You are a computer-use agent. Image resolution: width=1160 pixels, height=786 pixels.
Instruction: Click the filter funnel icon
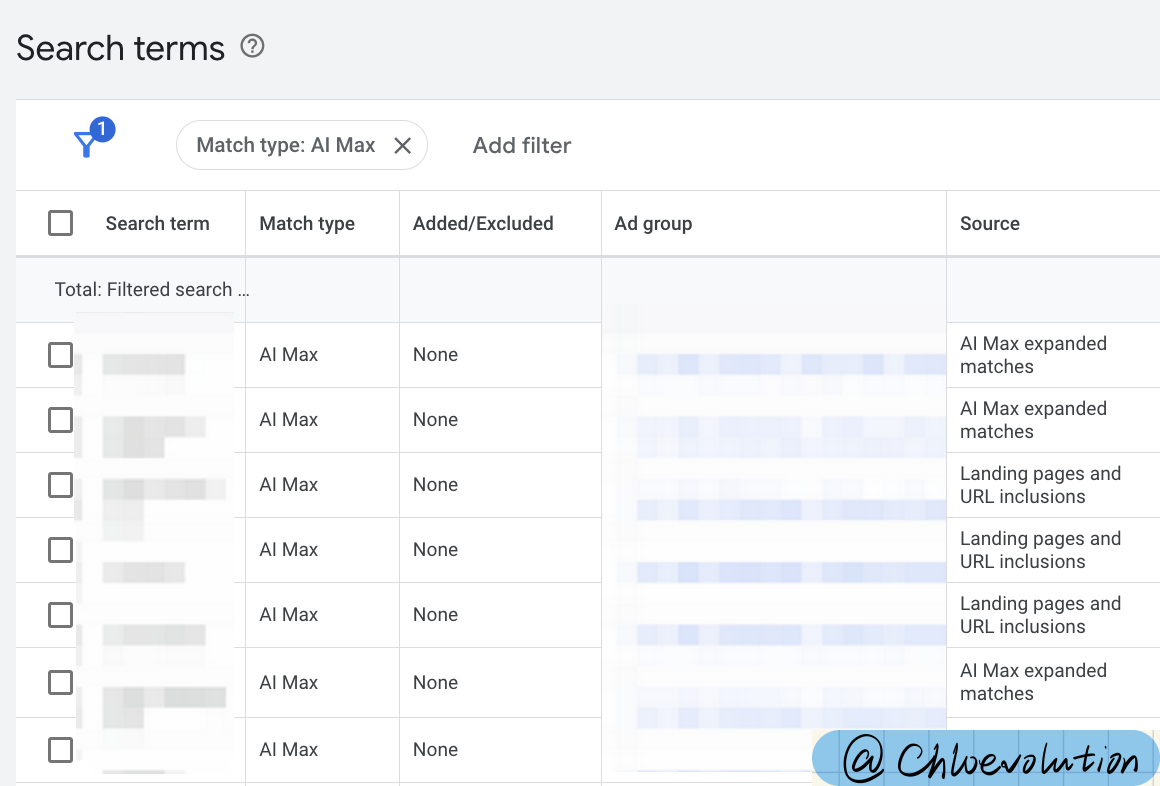(87, 144)
